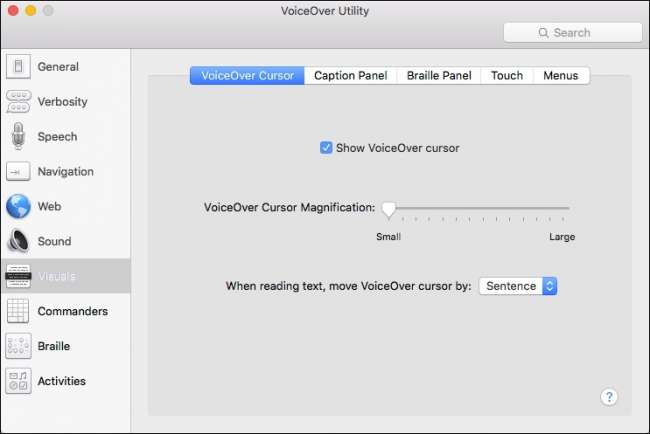Click the Web globe icon
This screenshot has height=434, width=650.
pos(18,207)
